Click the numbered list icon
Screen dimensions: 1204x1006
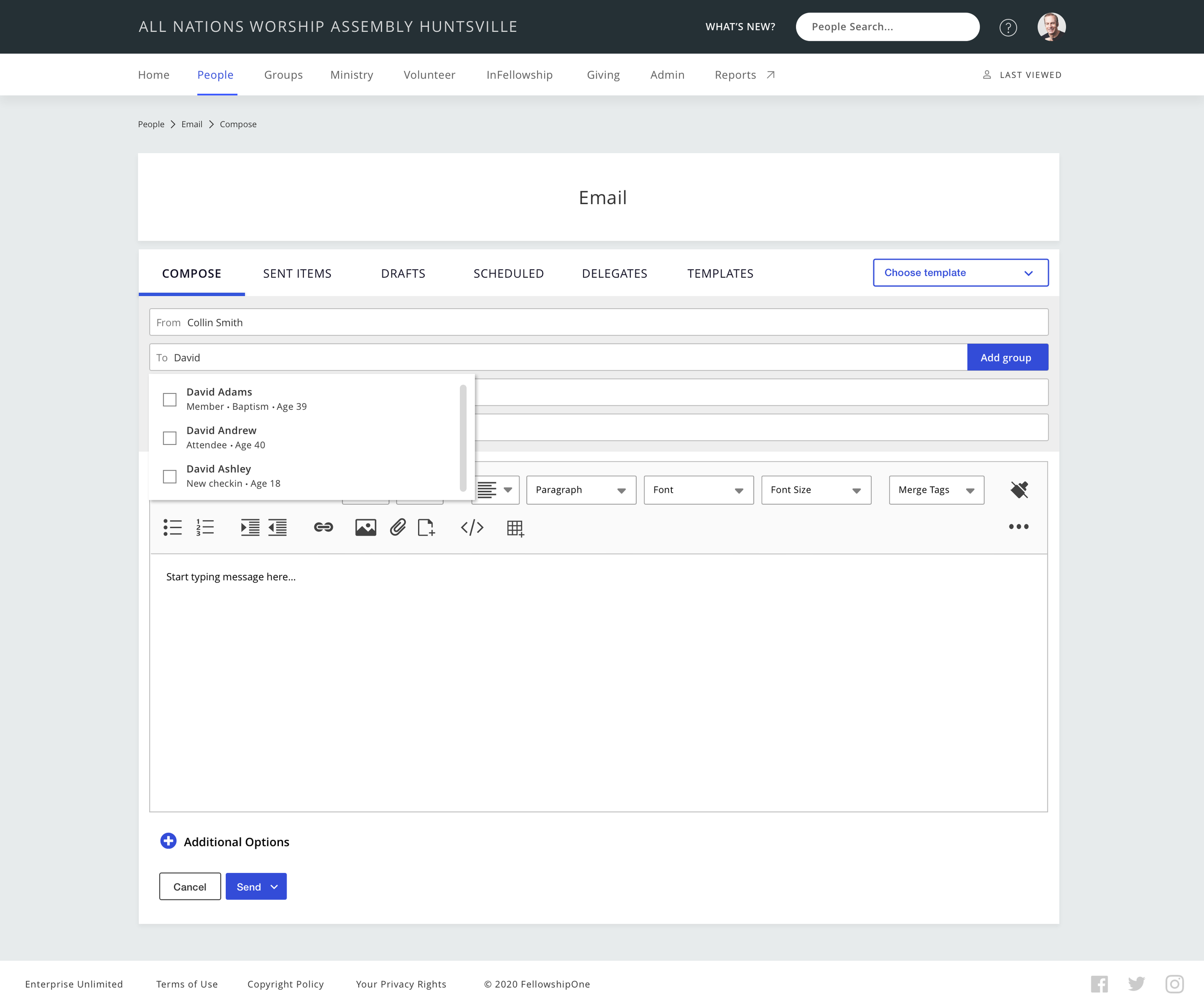coord(205,527)
